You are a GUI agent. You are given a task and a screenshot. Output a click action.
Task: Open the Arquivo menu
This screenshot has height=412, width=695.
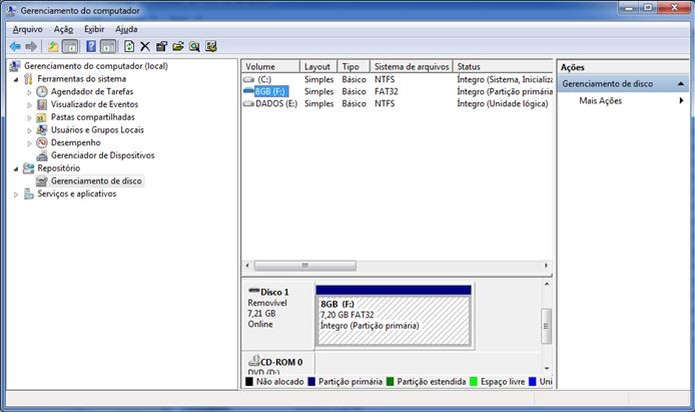27,29
